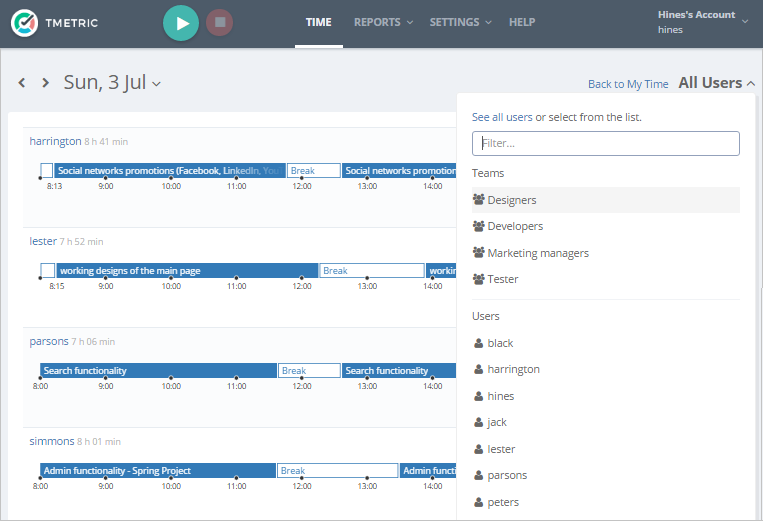The image size is (763, 521).
Task: Click the empty box before harrington's first entry
Action: click(47, 171)
